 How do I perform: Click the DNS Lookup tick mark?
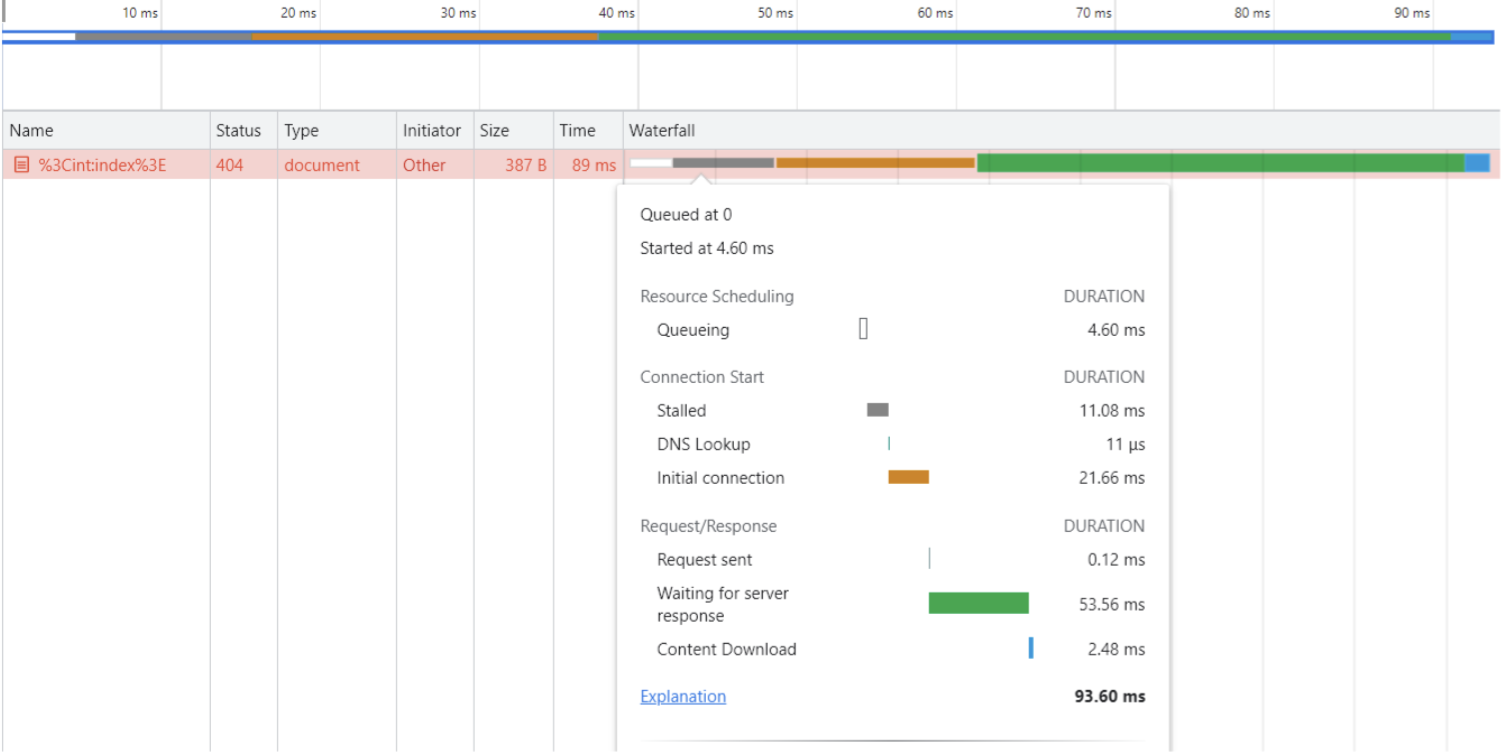888,443
